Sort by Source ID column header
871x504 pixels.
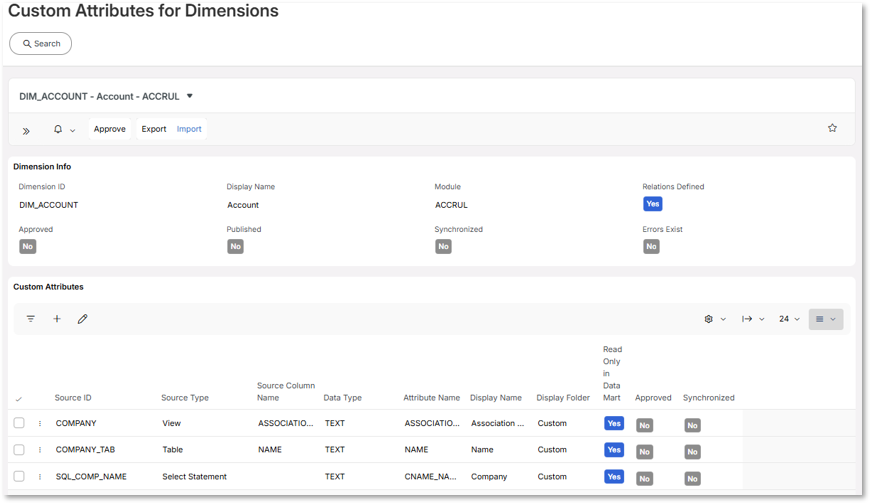click(x=73, y=398)
